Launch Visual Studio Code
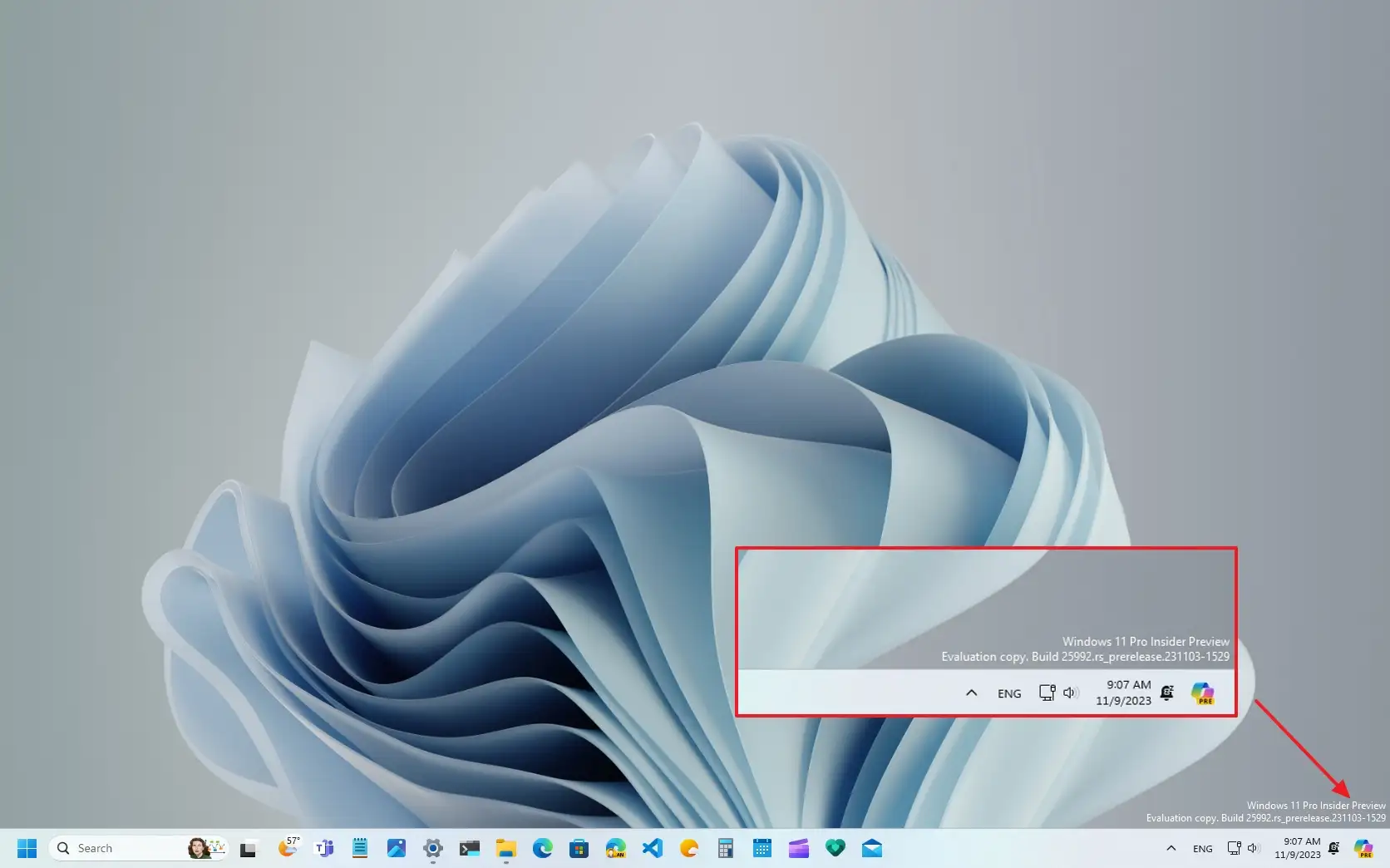This screenshot has height=868, width=1390. pyautogui.click(x=653, y=848)
